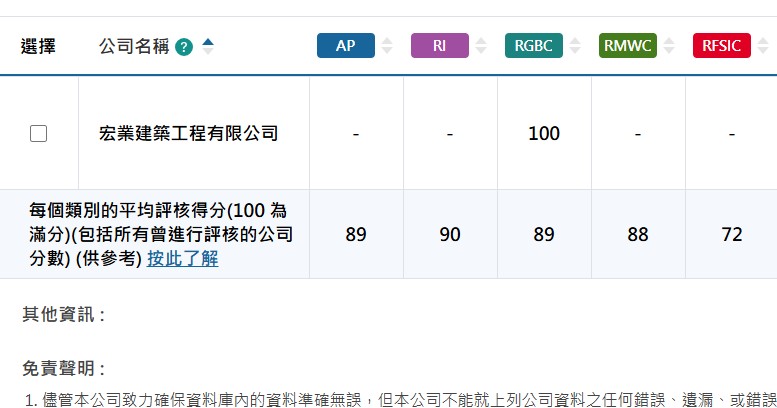The height and width of the screenshot is (408, 777).
Task: Click the RGBC score 100 cell
Action: [544, 133]
